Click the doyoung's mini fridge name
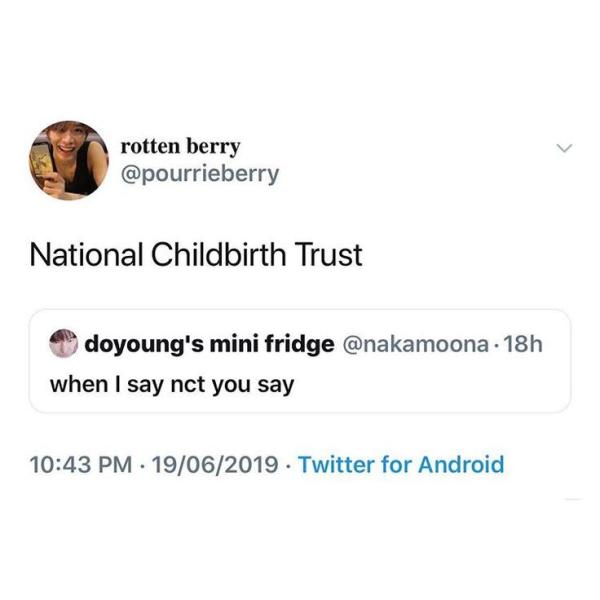The width and height of the screenshot is (600, 600). (209, 345)
